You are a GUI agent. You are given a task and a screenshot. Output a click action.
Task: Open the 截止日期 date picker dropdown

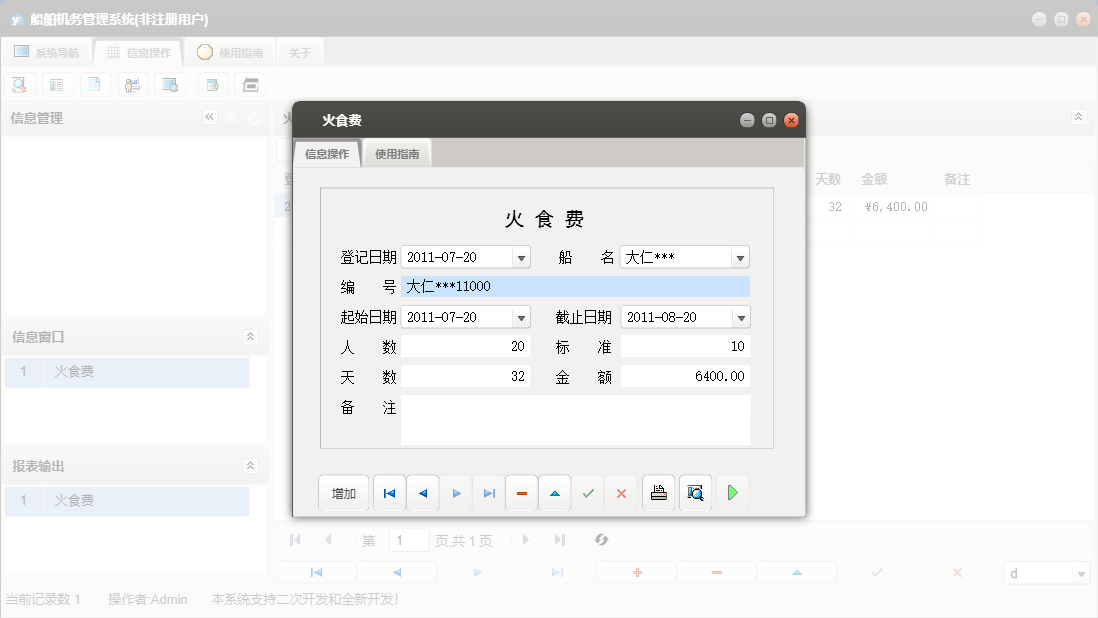click(739, 316)
